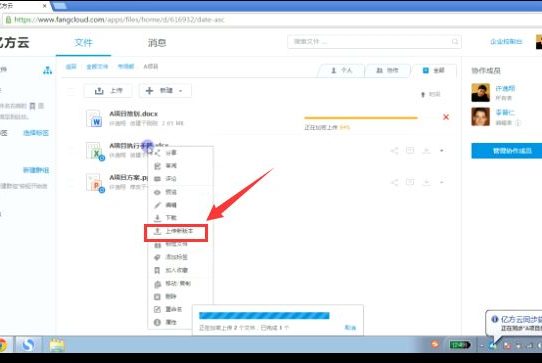The height and width of the screenshot is (363, 542).
Task: Click the magnifier search icon
Action: 455,42
